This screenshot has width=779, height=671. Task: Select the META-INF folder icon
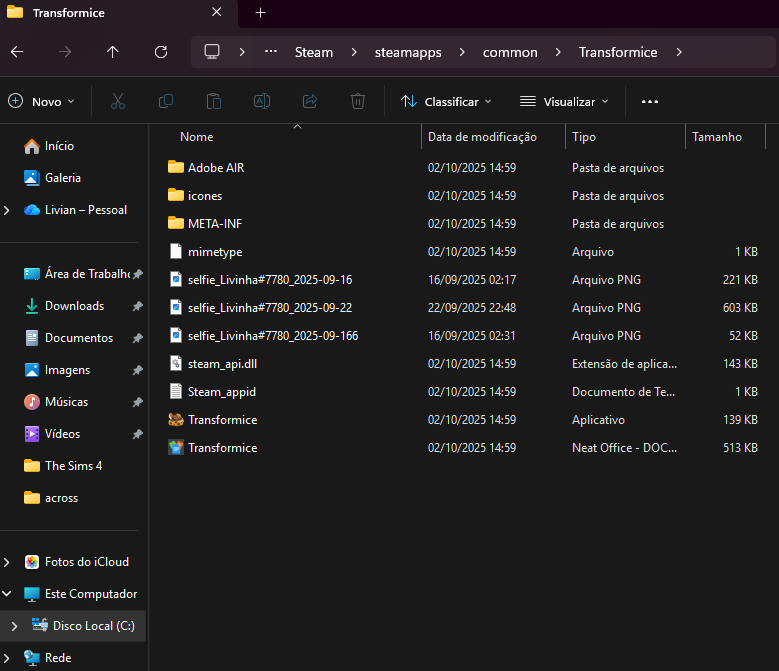tap(176, 223)
